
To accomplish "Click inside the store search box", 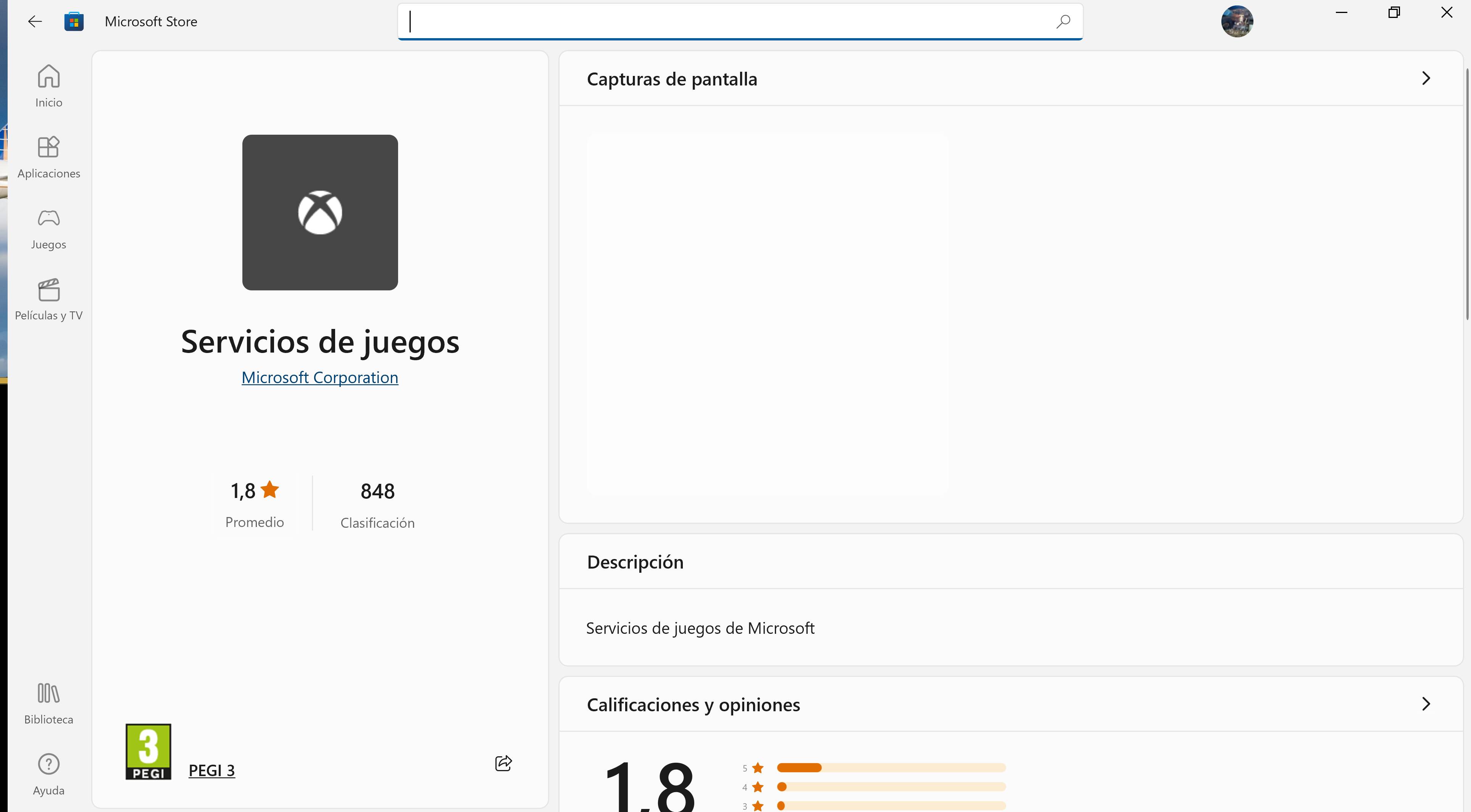I will 725,22.
